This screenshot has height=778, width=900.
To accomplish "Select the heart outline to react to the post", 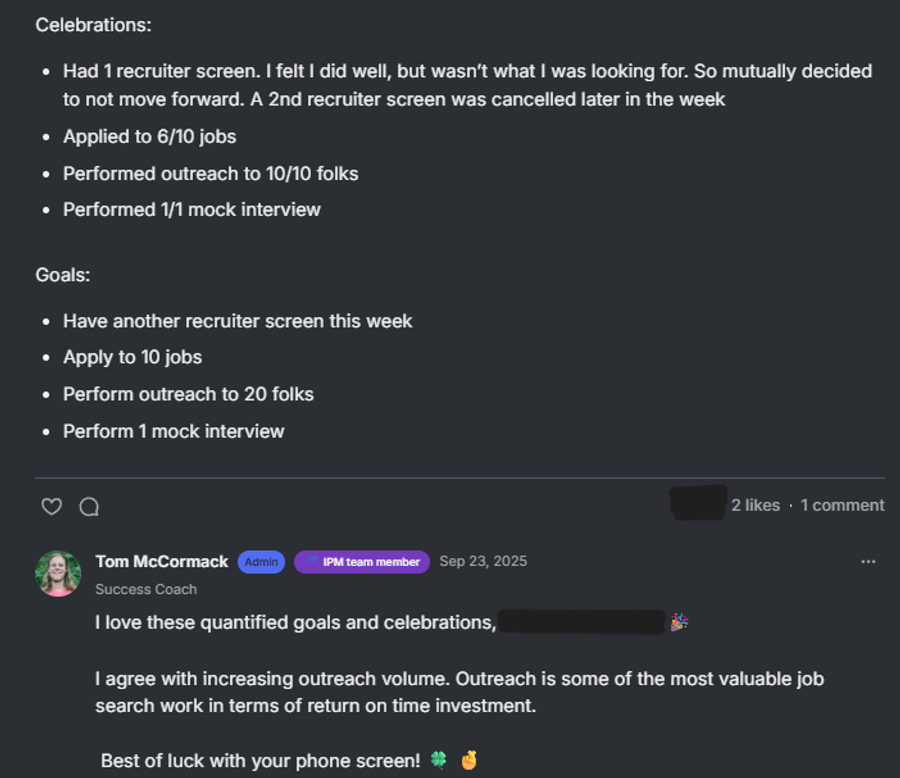I will [x=51, y=507].
